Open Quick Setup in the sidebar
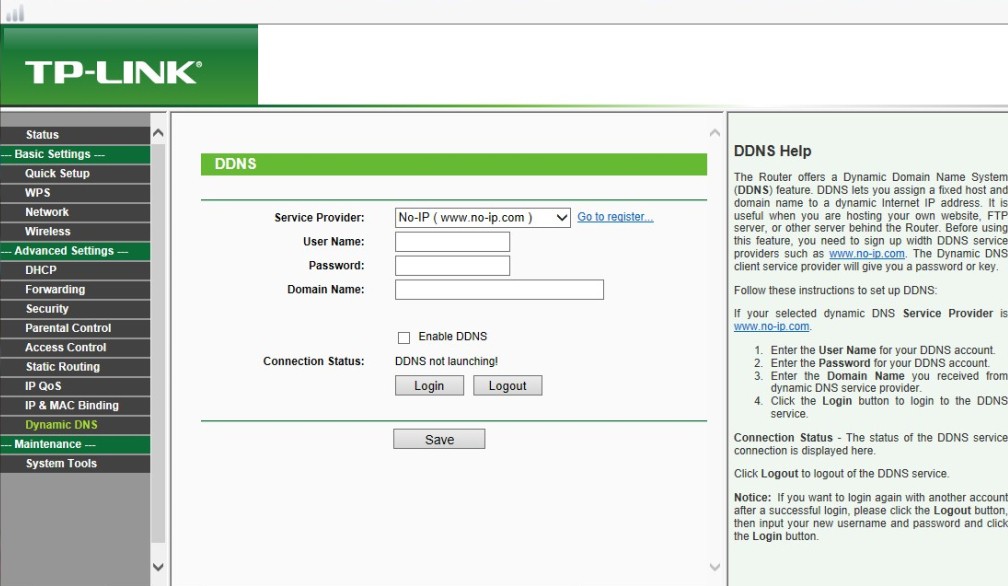Screen dimensions: 1008x586 click(x=75, y=173)
